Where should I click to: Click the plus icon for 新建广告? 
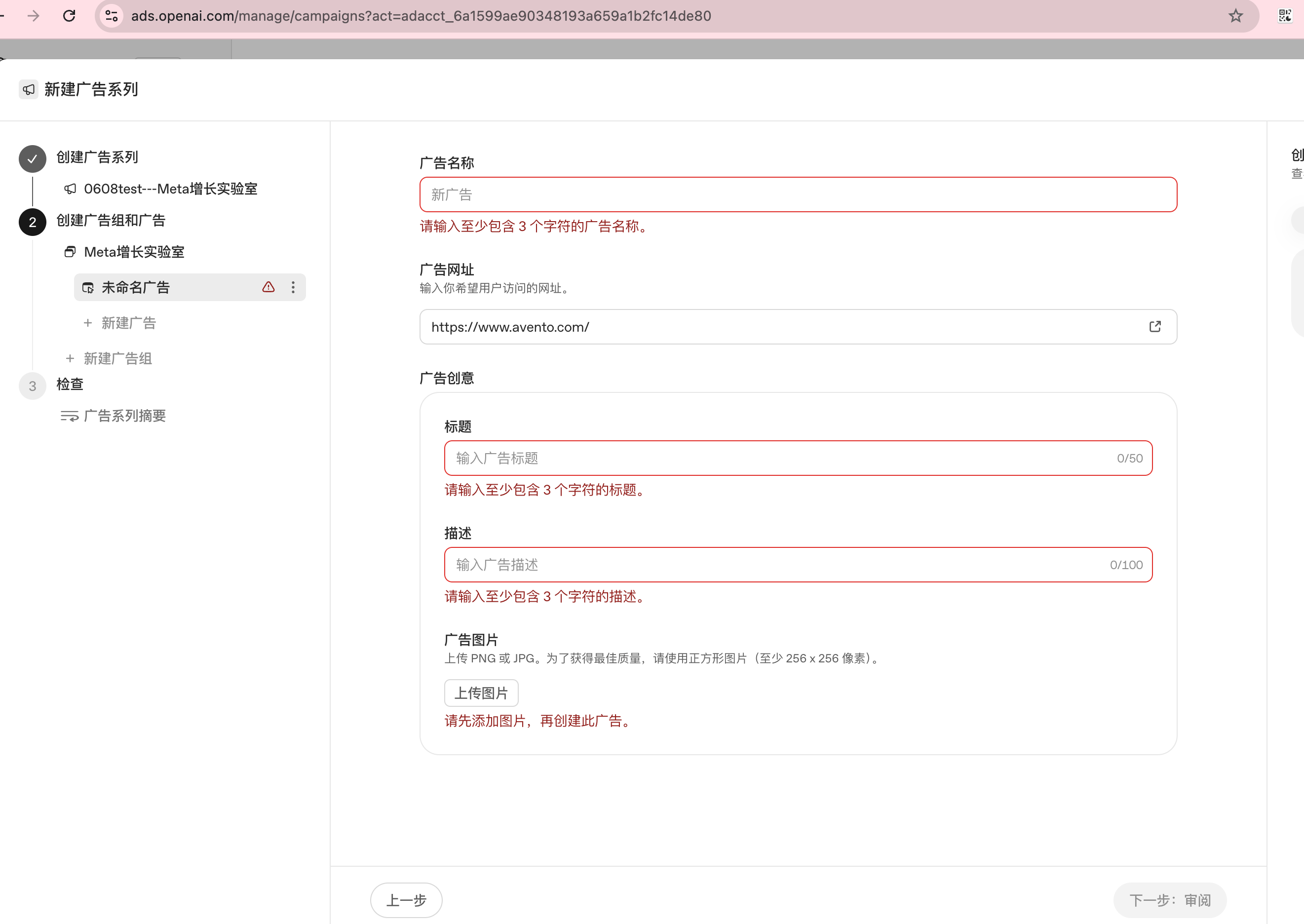tap(88, 323)
